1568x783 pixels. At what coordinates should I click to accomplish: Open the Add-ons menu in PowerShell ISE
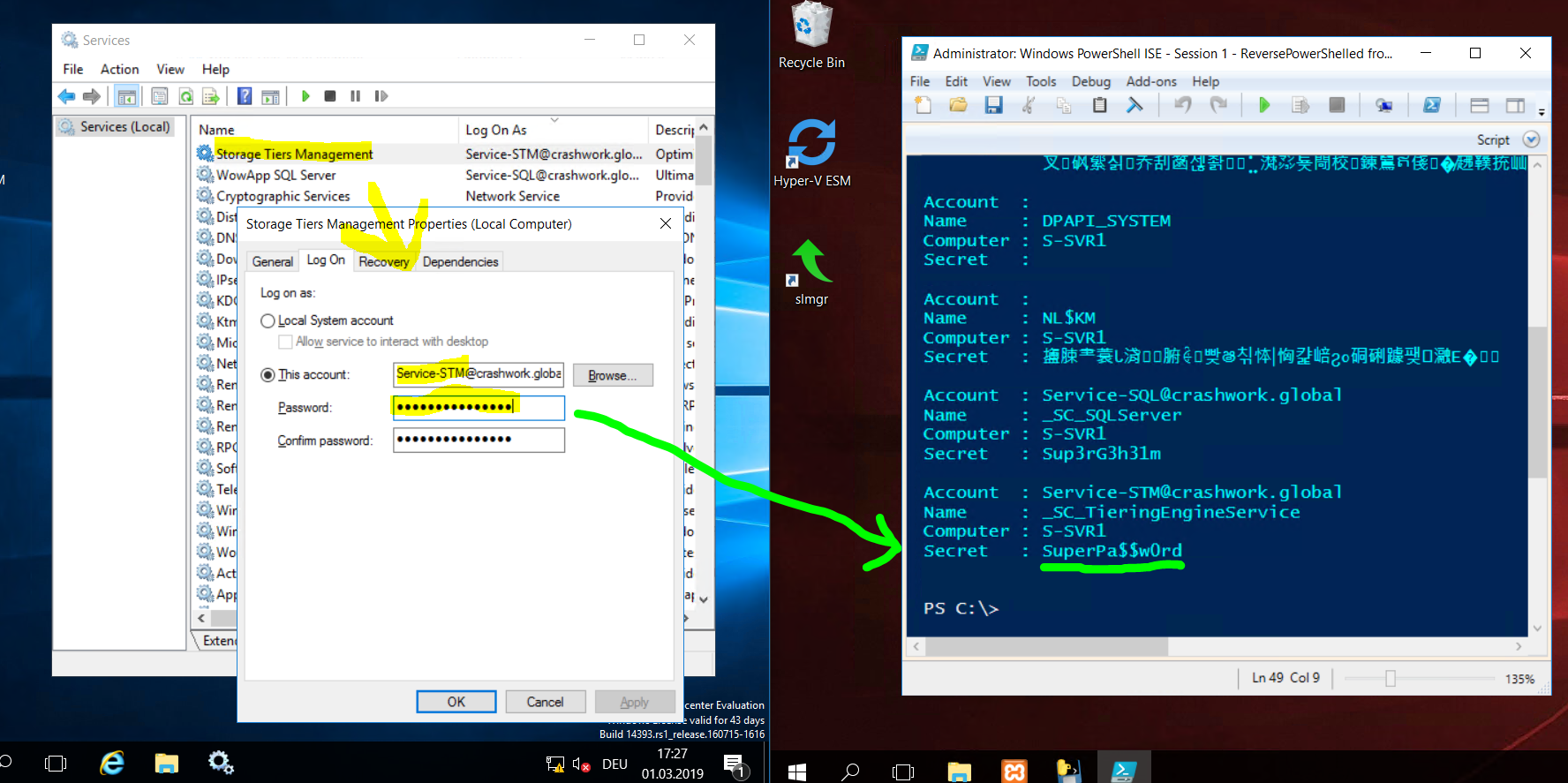[1151, 81]
